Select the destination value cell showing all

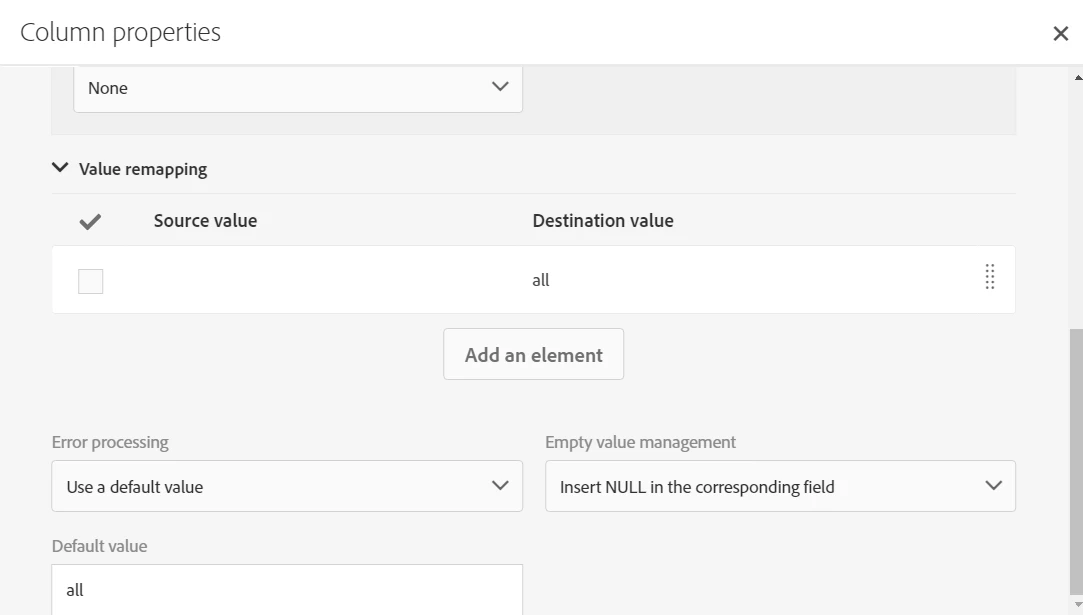coord(541,281)
